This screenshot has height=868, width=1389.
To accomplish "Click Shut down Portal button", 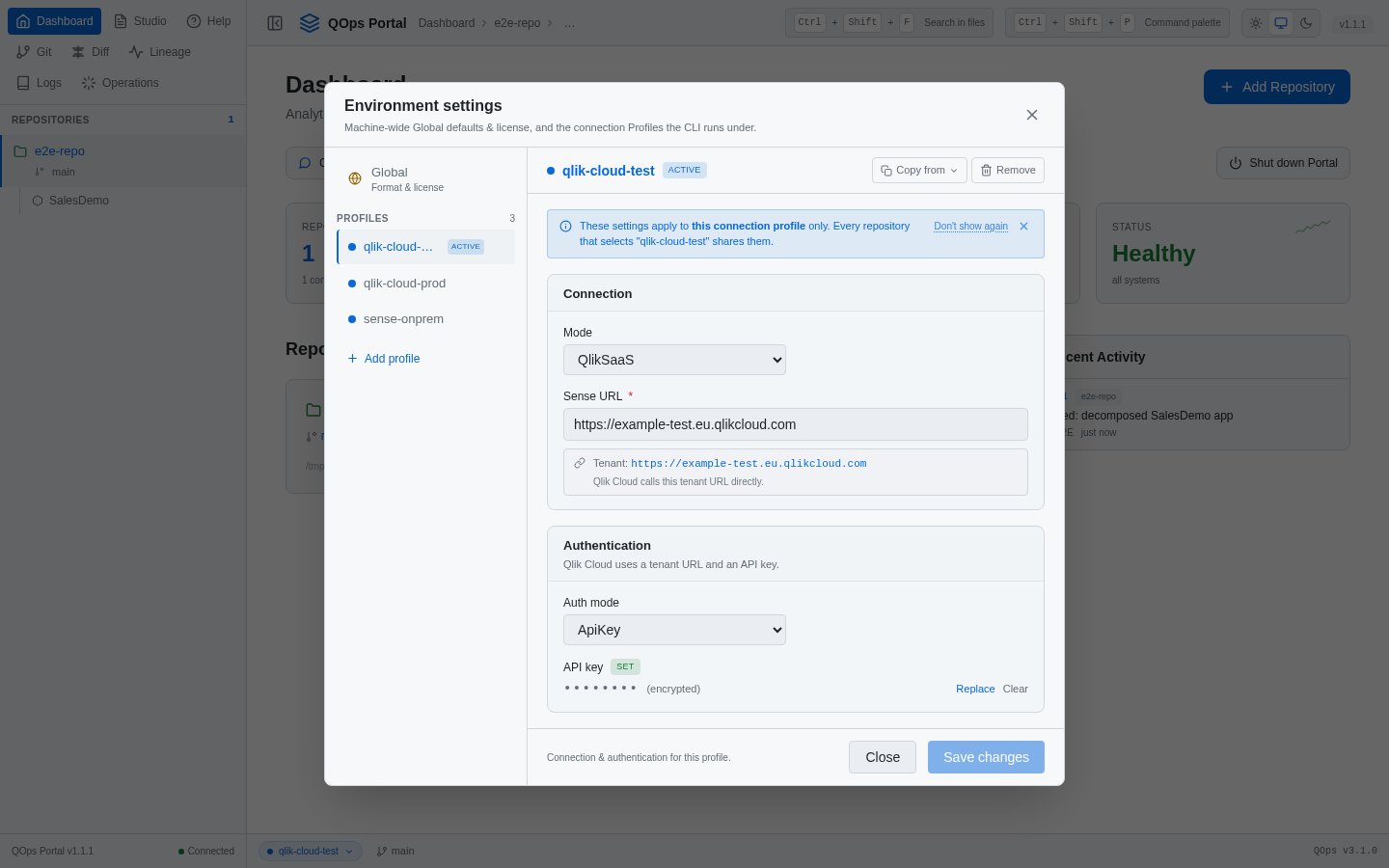I will tap(1283, 163).
